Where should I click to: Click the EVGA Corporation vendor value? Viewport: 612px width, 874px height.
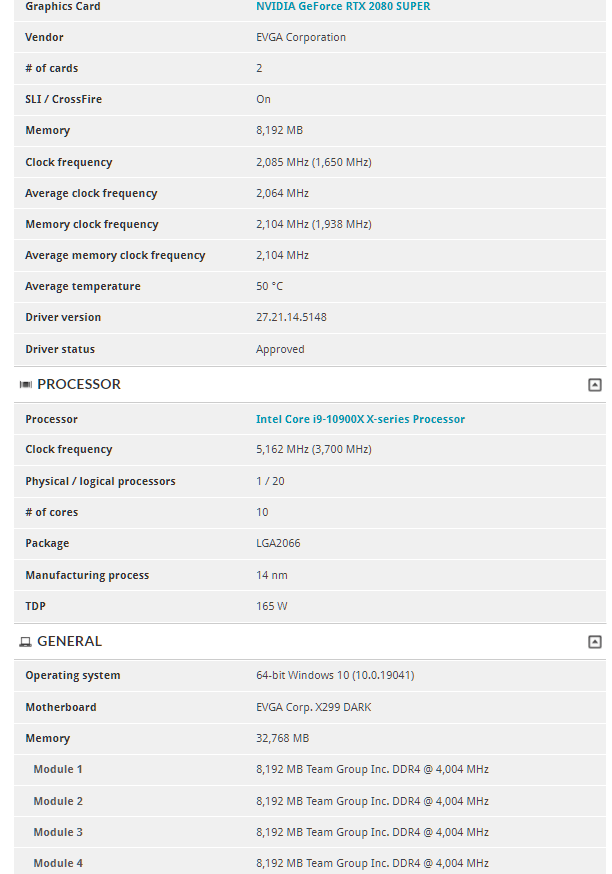pyautogui.click(x=301, y=37)
